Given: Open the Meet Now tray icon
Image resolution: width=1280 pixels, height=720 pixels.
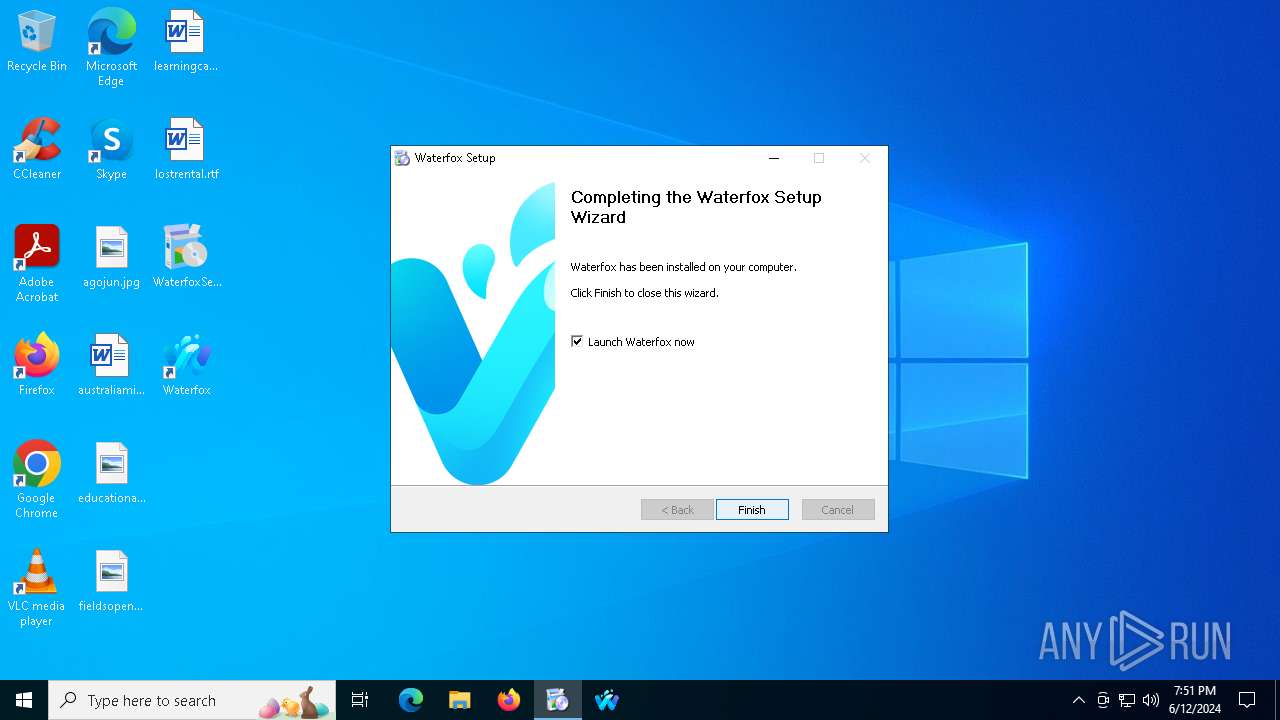Looking at the screenshot, I should [1103, 700].
